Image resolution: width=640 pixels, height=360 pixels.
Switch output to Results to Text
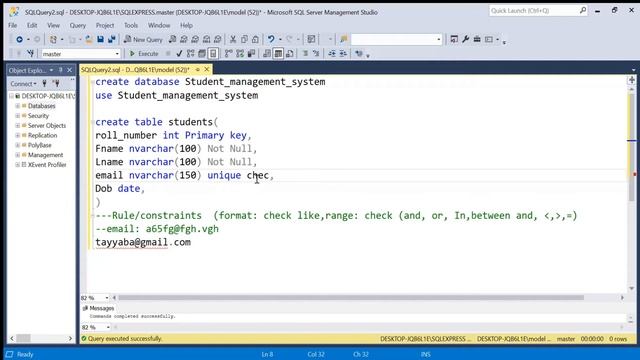pyautogui.click(x=267, y=53)
